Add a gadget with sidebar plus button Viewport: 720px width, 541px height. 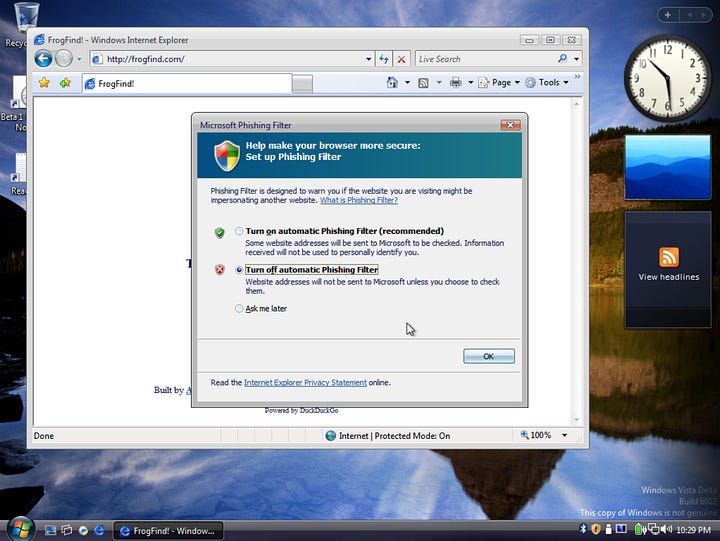click(668, 15)
